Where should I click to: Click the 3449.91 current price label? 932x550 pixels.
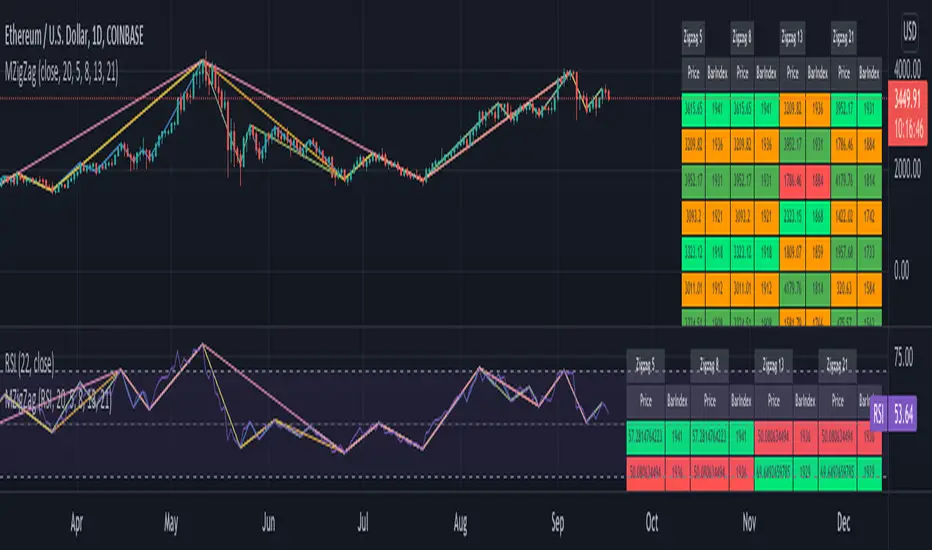click(907, 99)
